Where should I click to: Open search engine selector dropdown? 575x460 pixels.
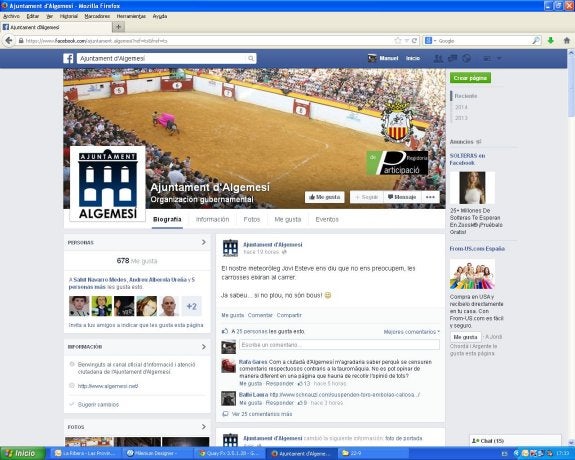(431, 41)
